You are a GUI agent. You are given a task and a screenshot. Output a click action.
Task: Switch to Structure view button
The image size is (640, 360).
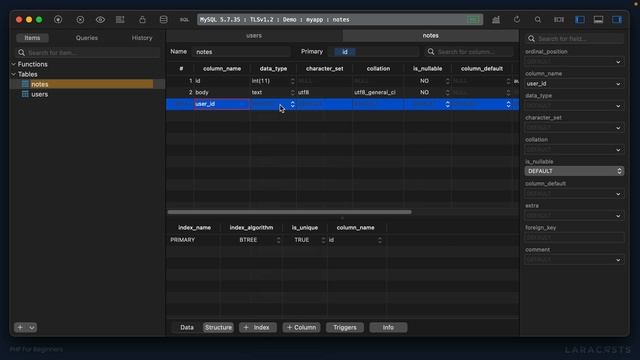click(218, 327)
